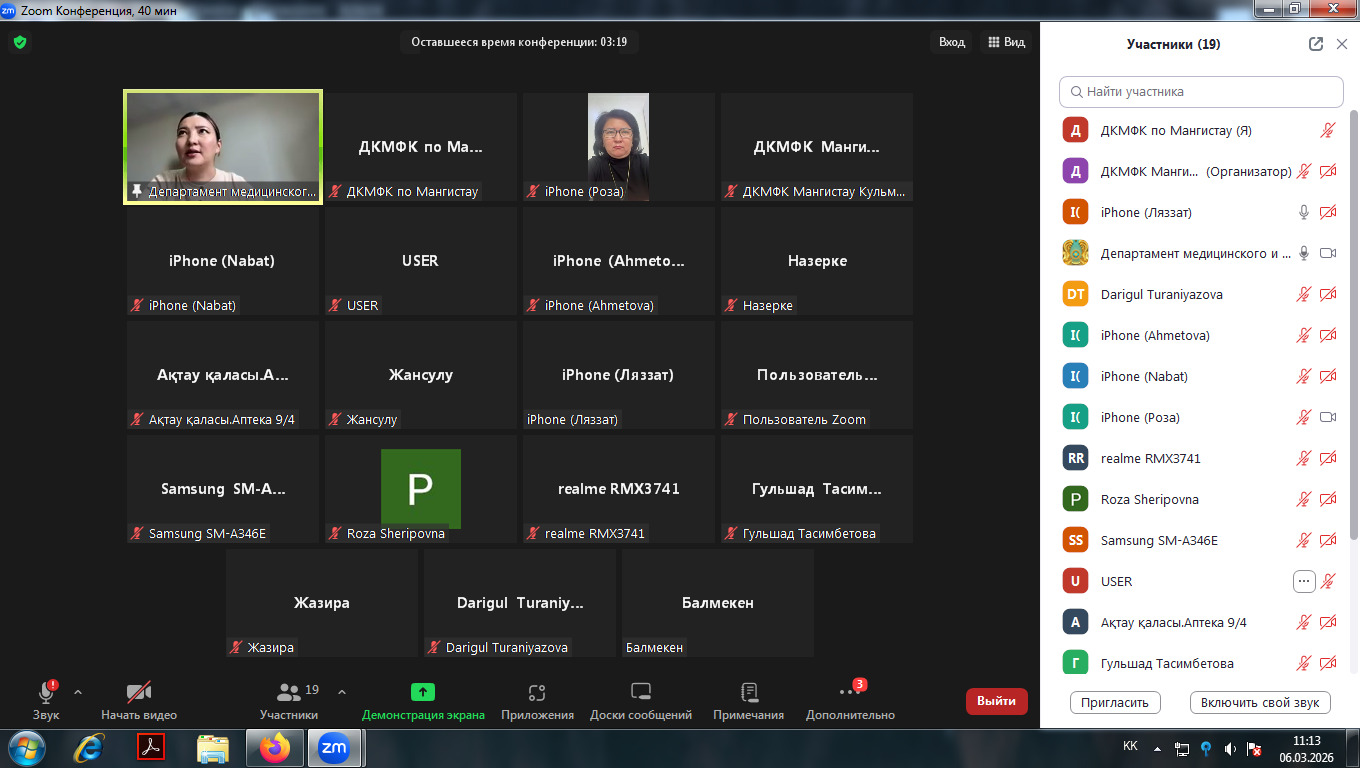Open the Primechaniya notes icon

coord(748,692)
